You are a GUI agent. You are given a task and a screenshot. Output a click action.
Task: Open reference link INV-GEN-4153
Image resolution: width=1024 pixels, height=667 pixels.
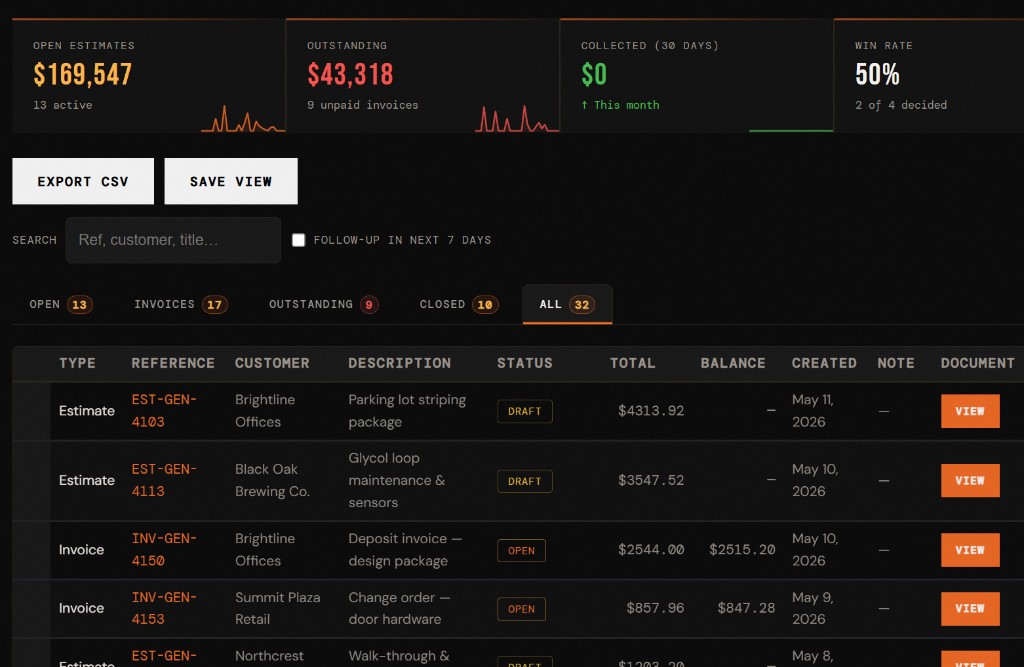164,608
